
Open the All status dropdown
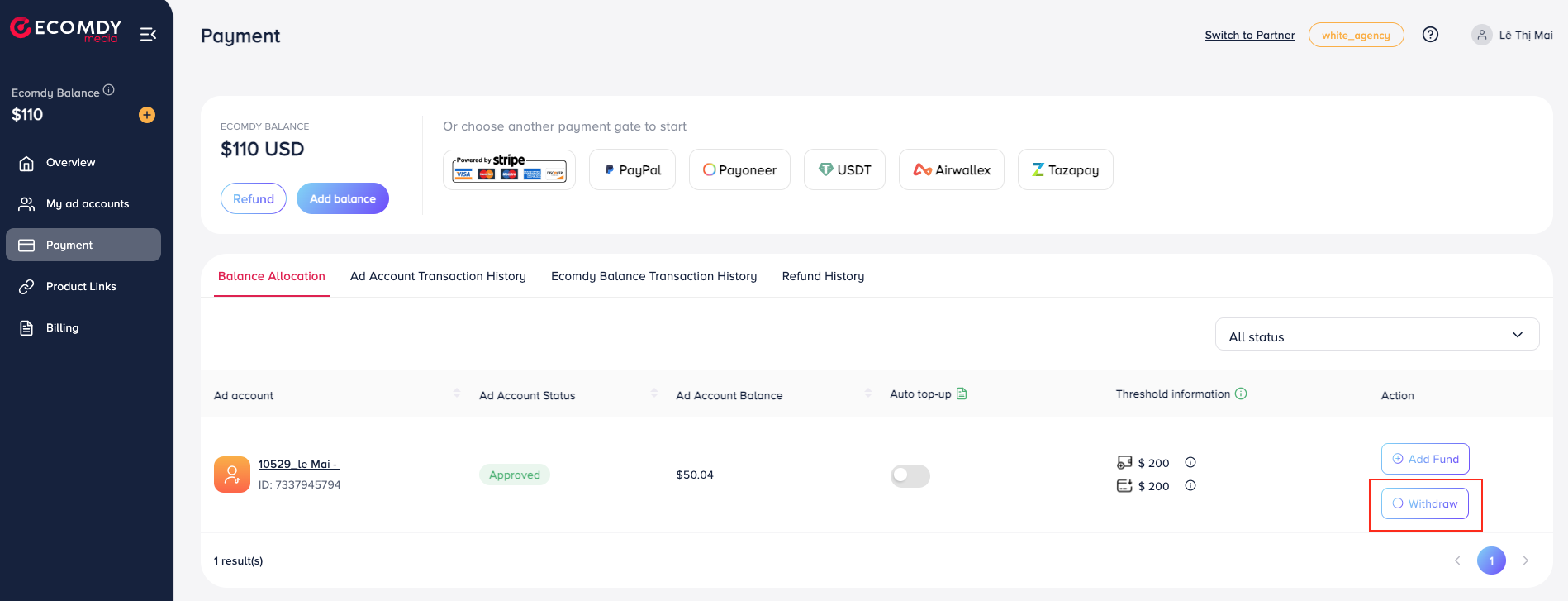1377,335
